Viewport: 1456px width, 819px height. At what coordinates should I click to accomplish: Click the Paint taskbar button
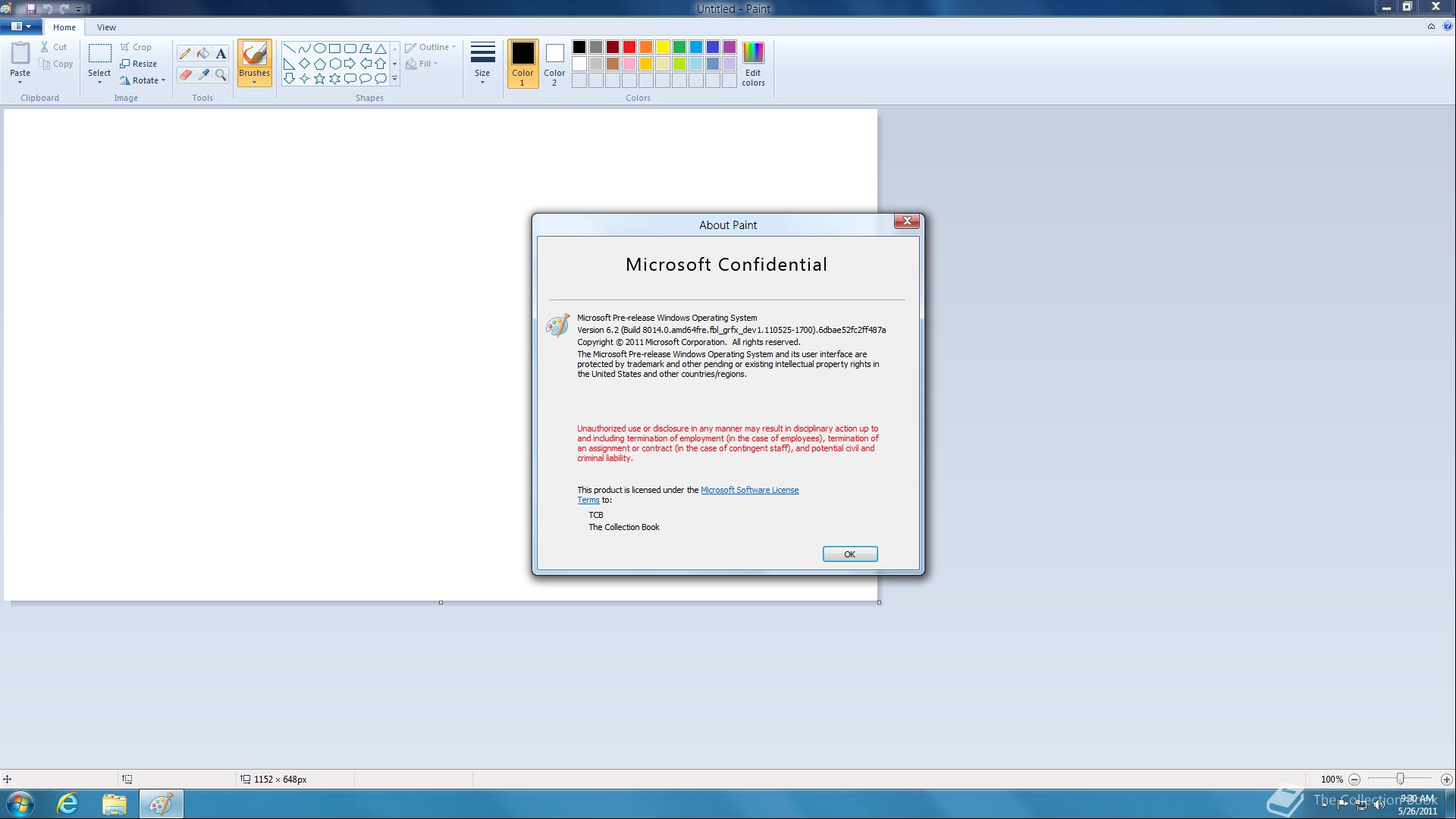tap(161, 804)
